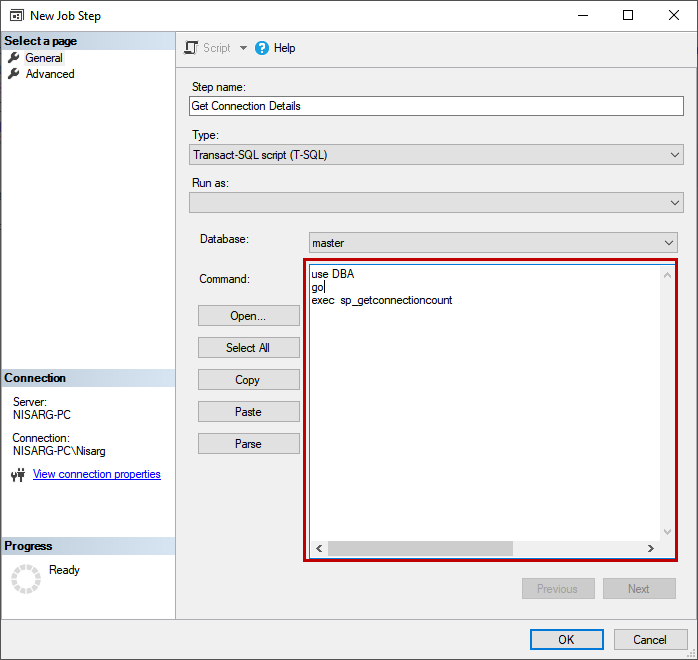This screenshot has width=698, height=660.
Task: Close the New Job Step window
Action: coord(674,16)
